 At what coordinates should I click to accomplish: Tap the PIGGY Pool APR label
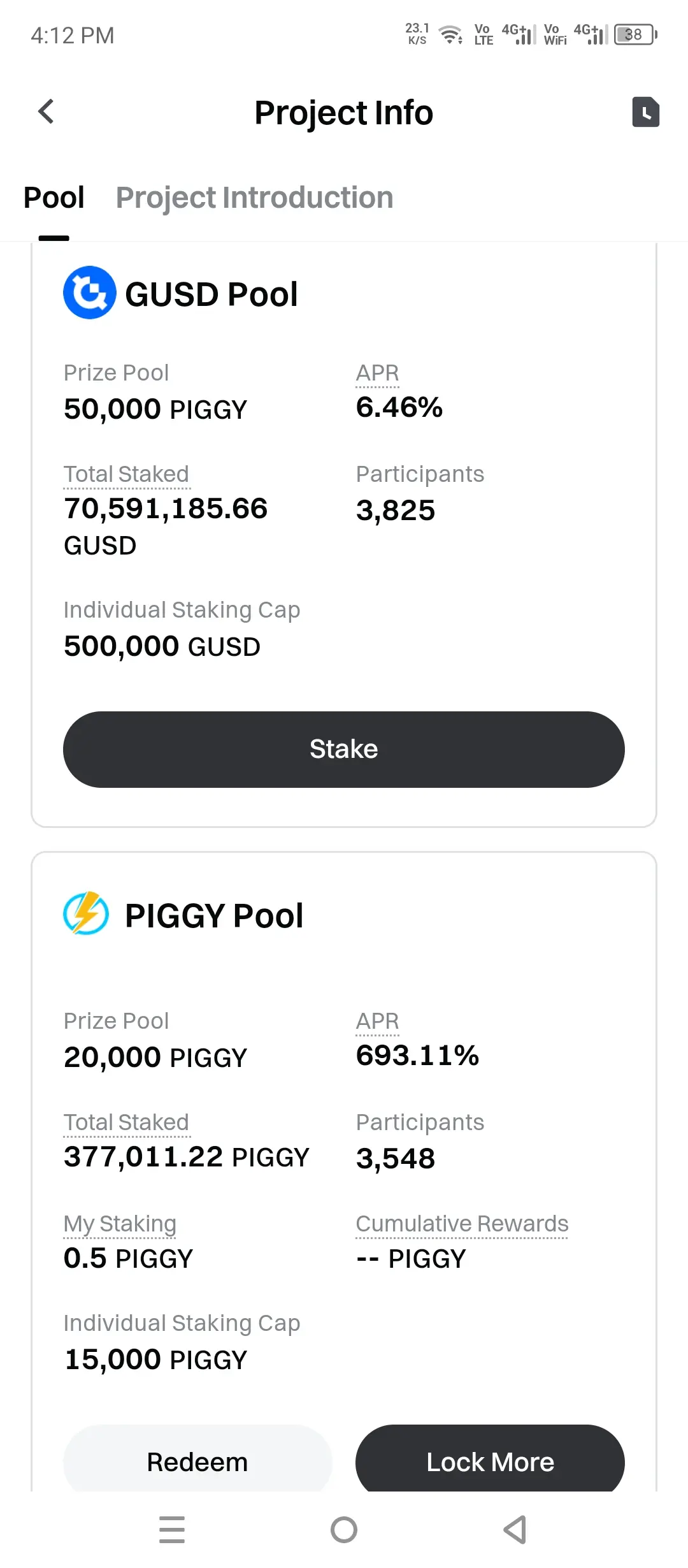pos(377,1021)
